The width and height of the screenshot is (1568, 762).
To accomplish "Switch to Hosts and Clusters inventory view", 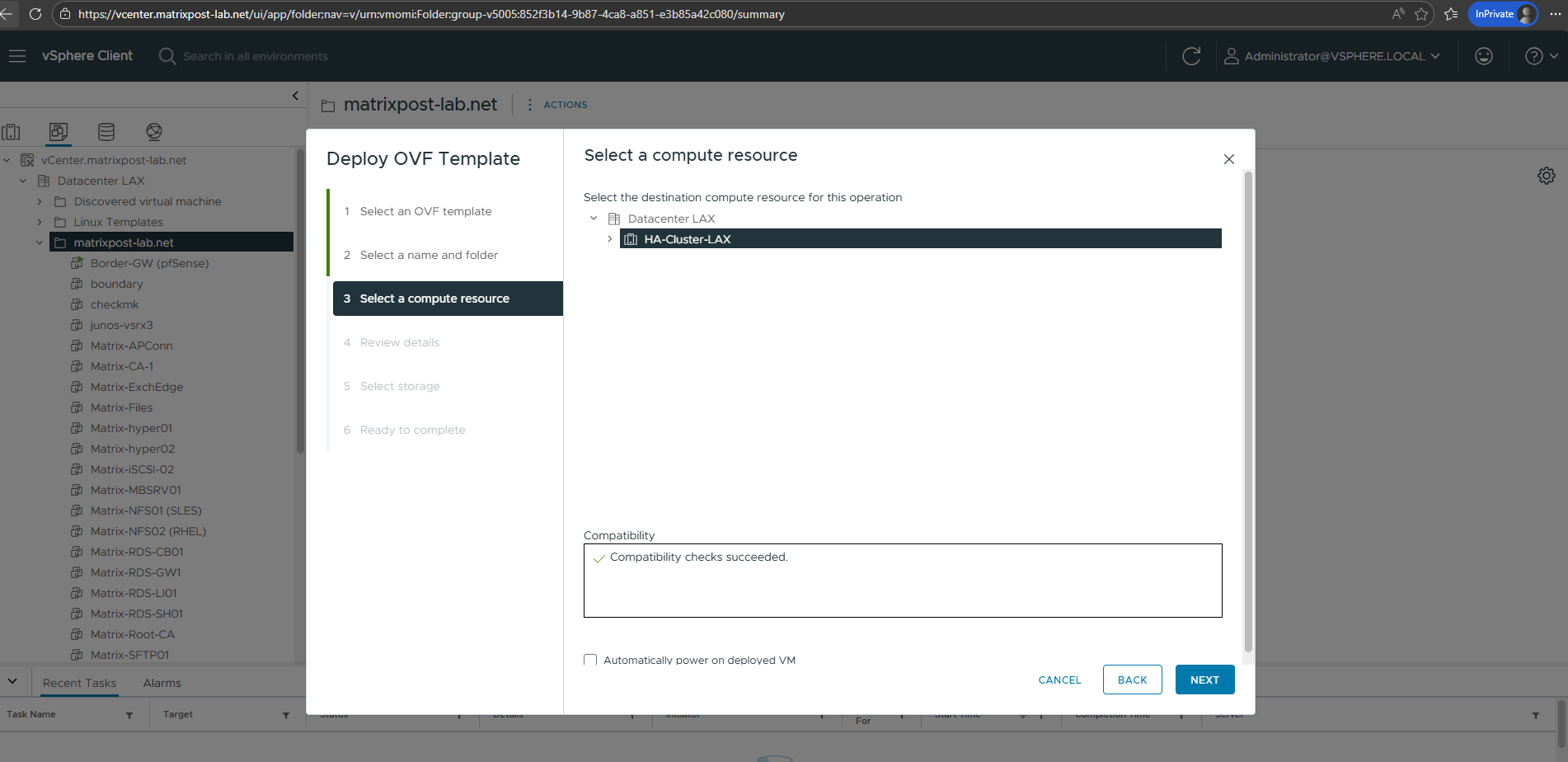I will tap(12, 132).
